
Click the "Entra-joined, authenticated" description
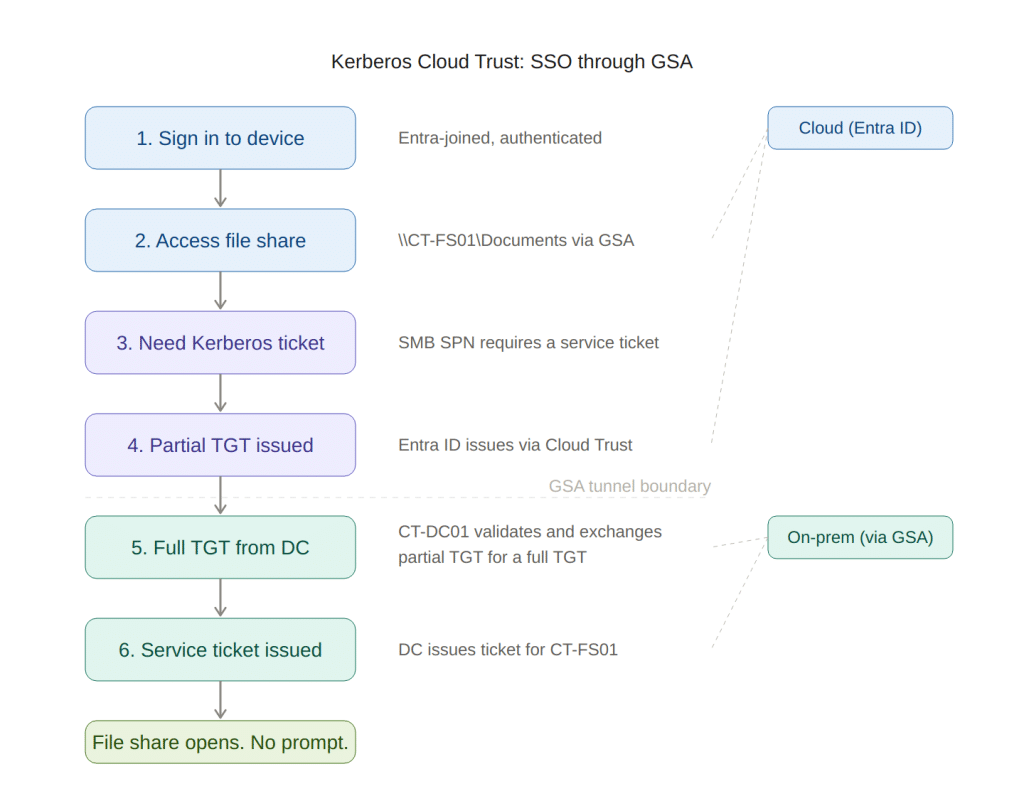[x=500, y=138]
